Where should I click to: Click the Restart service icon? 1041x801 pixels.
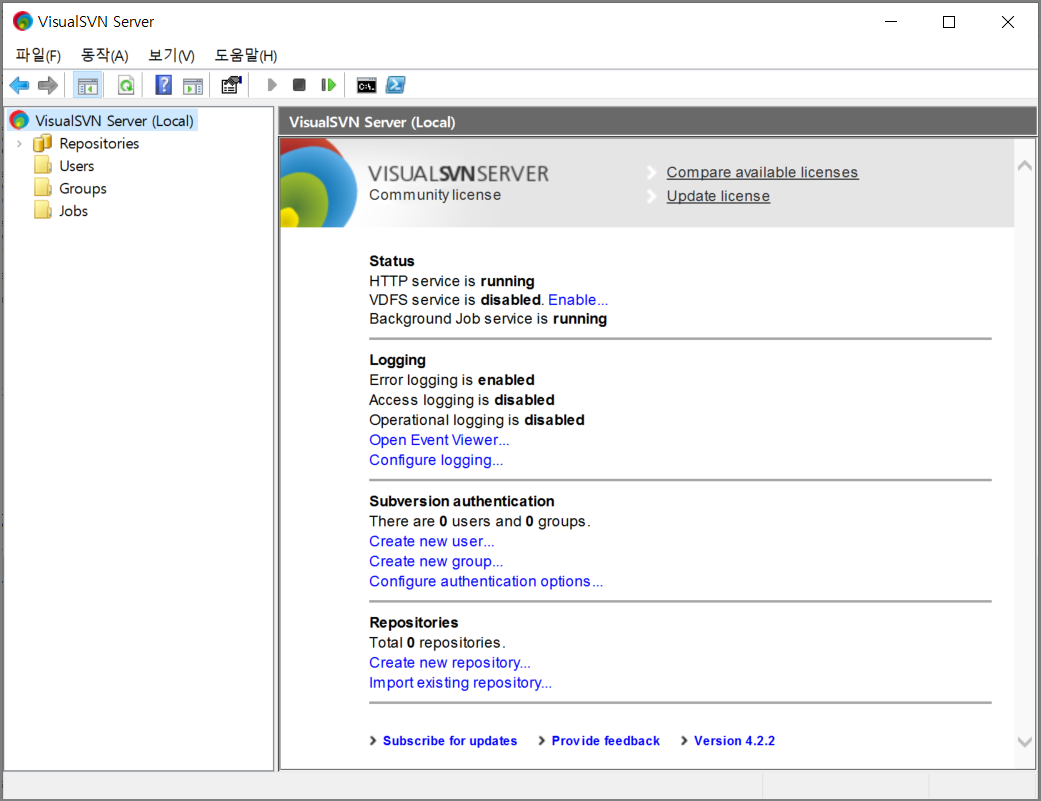click(x=329, y=85)
